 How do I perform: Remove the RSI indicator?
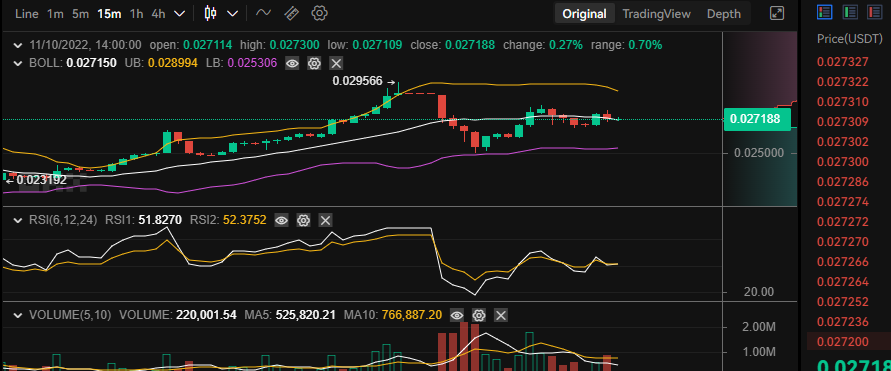[325, 220]
